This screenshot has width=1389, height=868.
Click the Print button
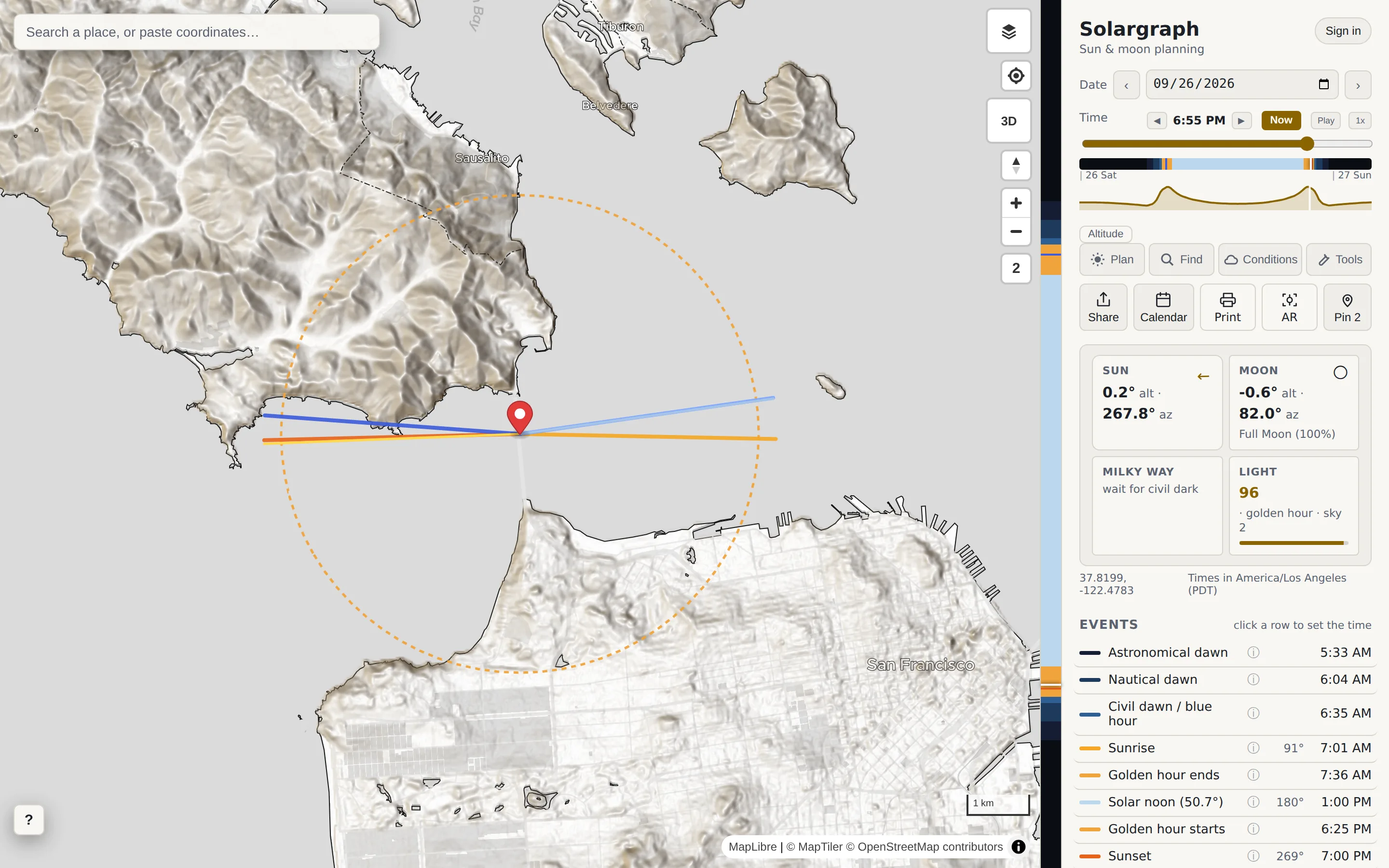1227,307
